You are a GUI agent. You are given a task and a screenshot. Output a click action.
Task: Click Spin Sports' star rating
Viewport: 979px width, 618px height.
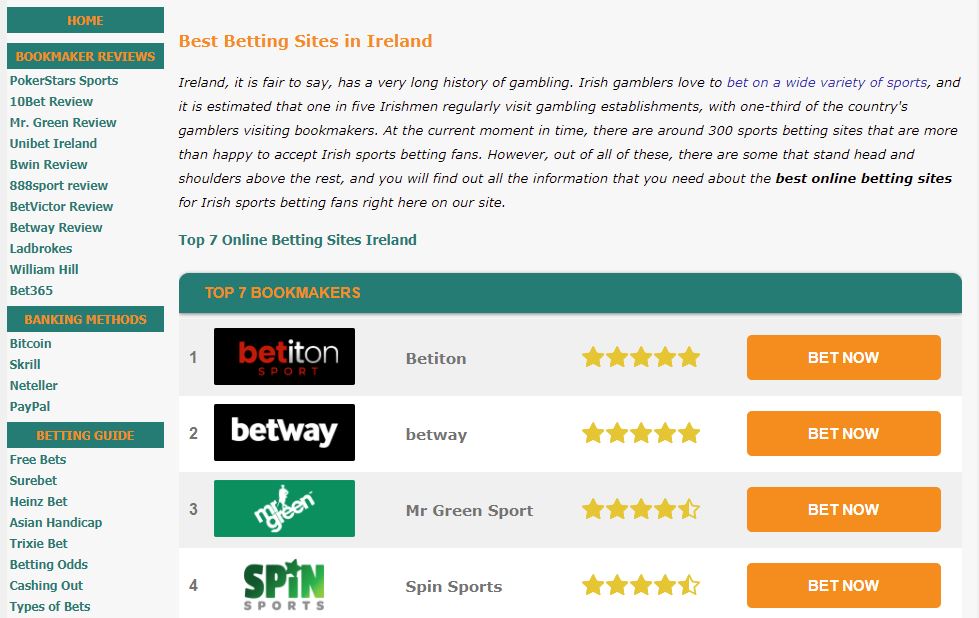click(641, 586)
